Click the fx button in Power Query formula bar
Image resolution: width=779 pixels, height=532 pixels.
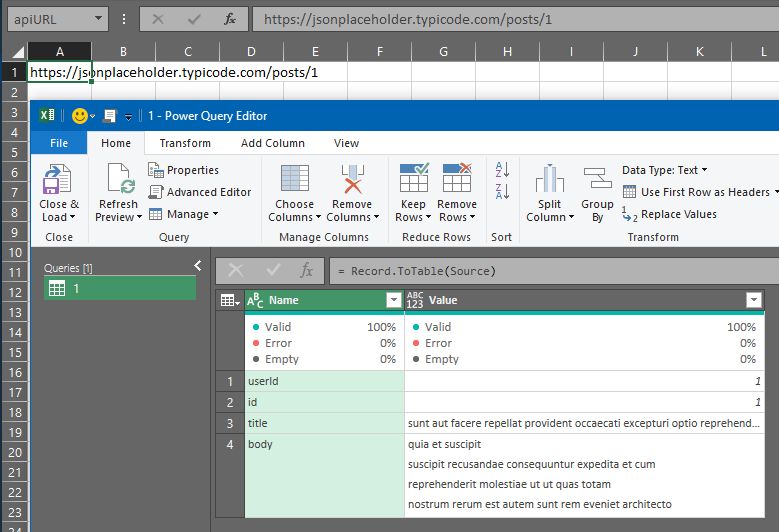pos(307,270)
